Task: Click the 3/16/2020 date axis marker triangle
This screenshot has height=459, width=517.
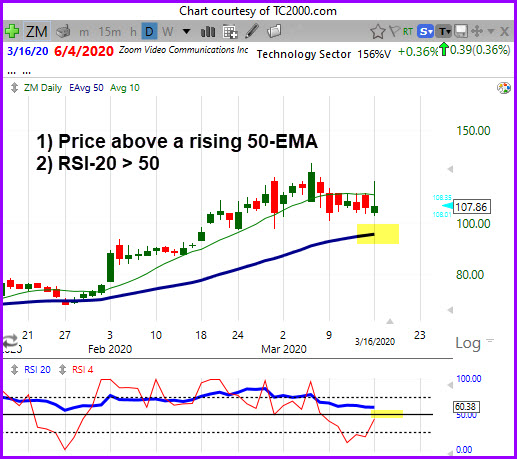Action: coord(390,321)
